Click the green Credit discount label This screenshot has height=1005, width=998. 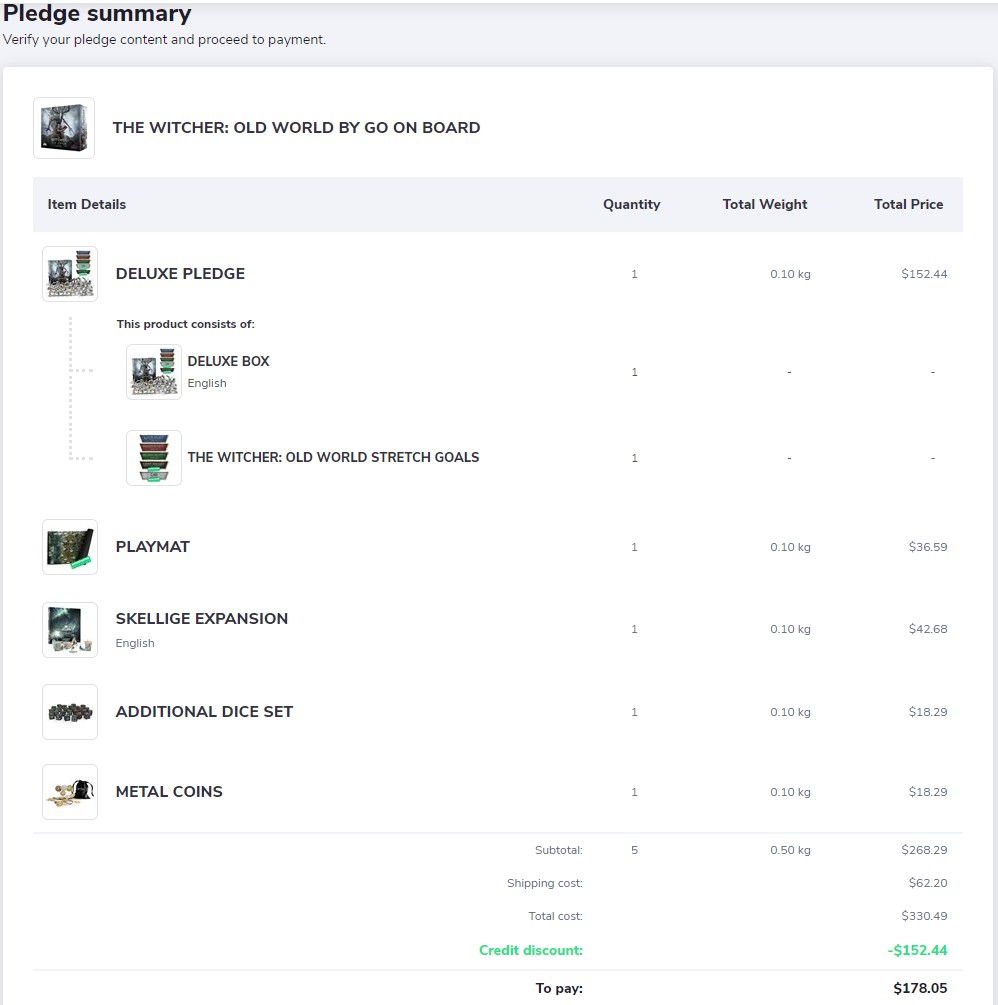point(531,950)
